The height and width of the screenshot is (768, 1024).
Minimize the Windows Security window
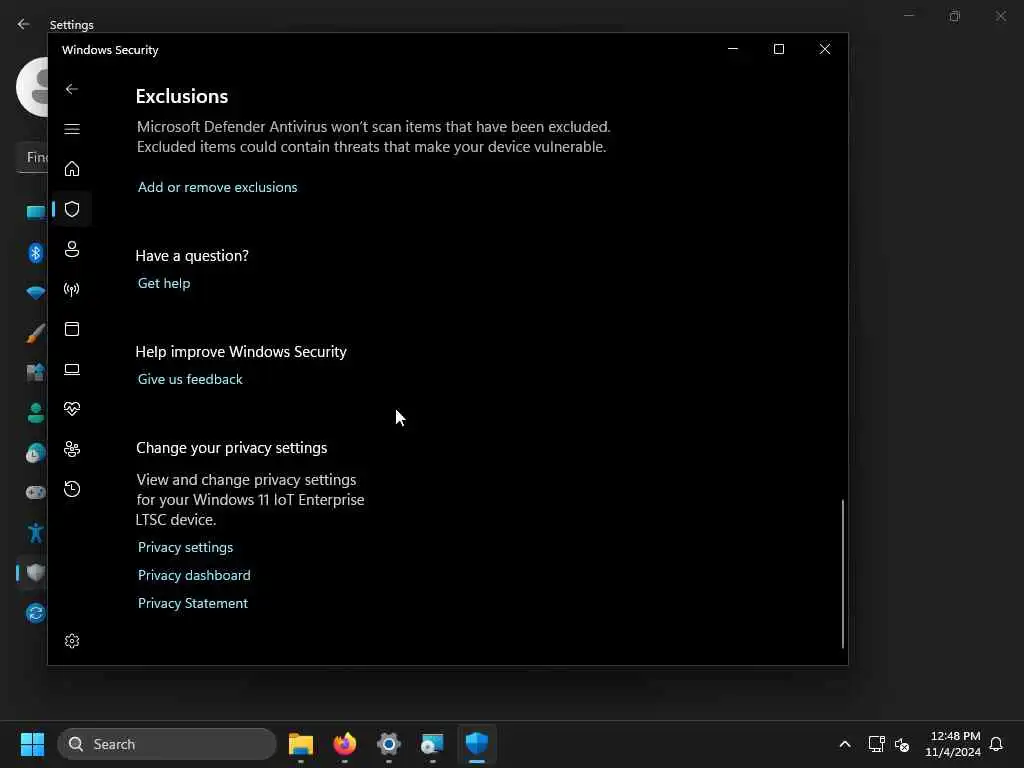click(x=733, y=49)
